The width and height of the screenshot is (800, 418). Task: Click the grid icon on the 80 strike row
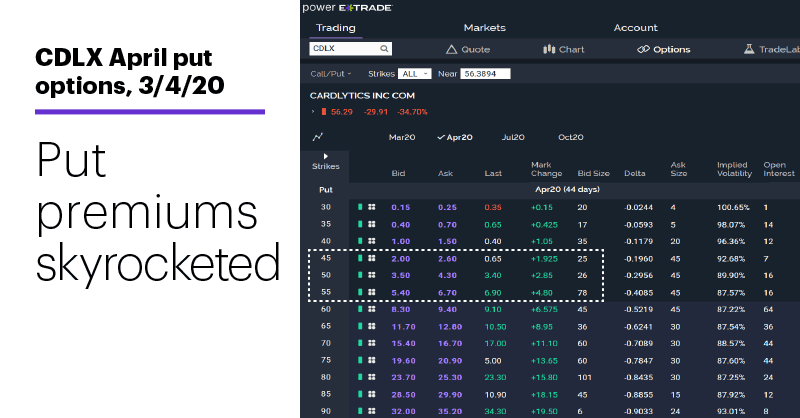pyautogui.click(x=371, y=377)
